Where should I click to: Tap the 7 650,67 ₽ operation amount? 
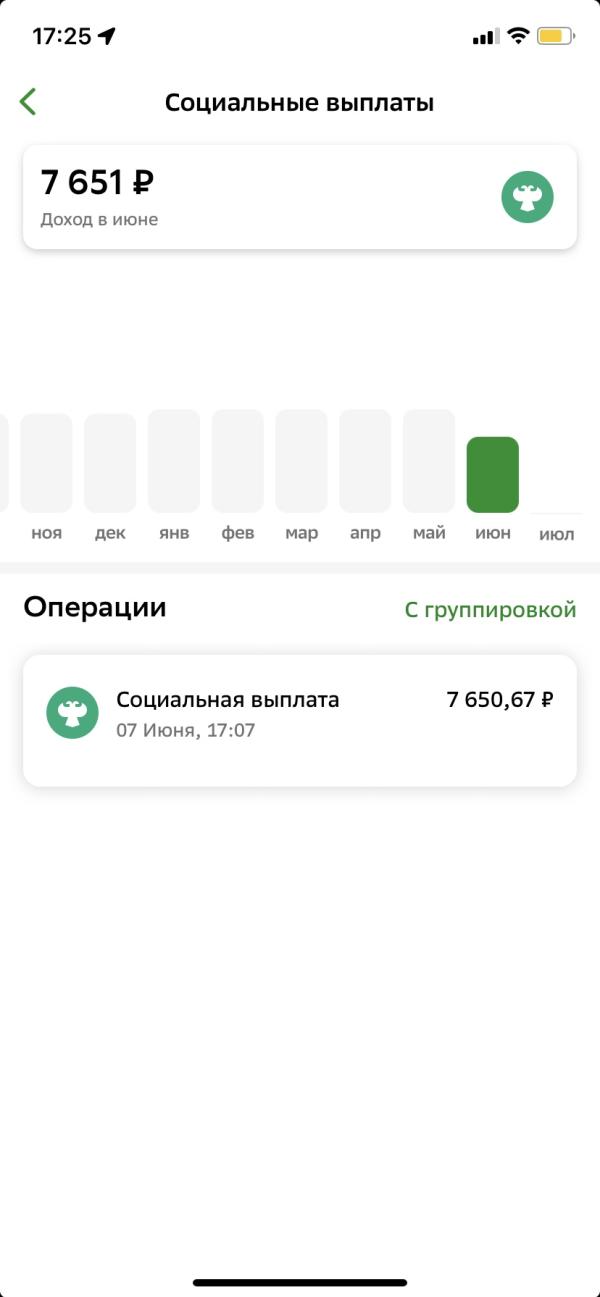tap(500, 700)
